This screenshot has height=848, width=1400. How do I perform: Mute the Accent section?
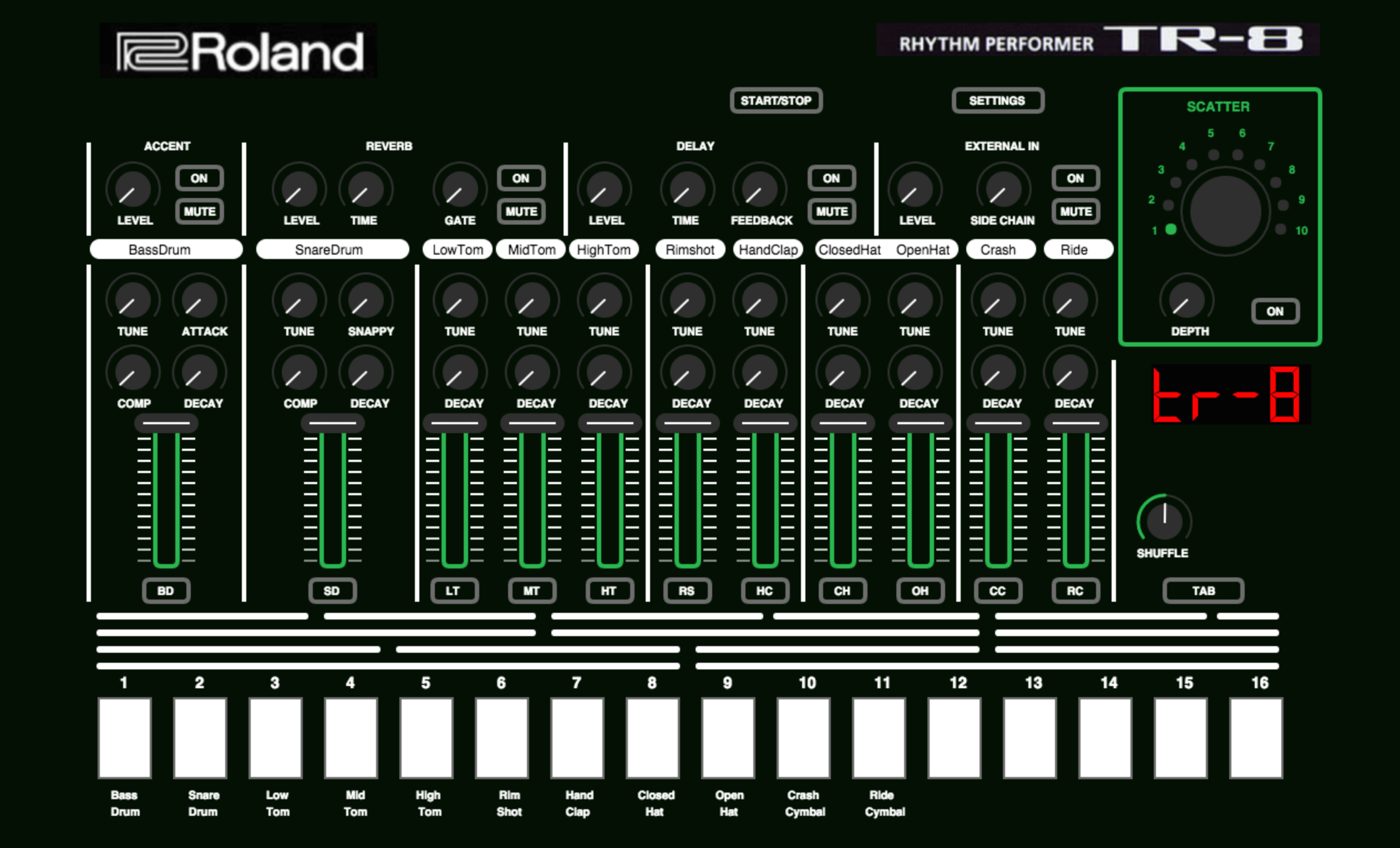(199, 211)
